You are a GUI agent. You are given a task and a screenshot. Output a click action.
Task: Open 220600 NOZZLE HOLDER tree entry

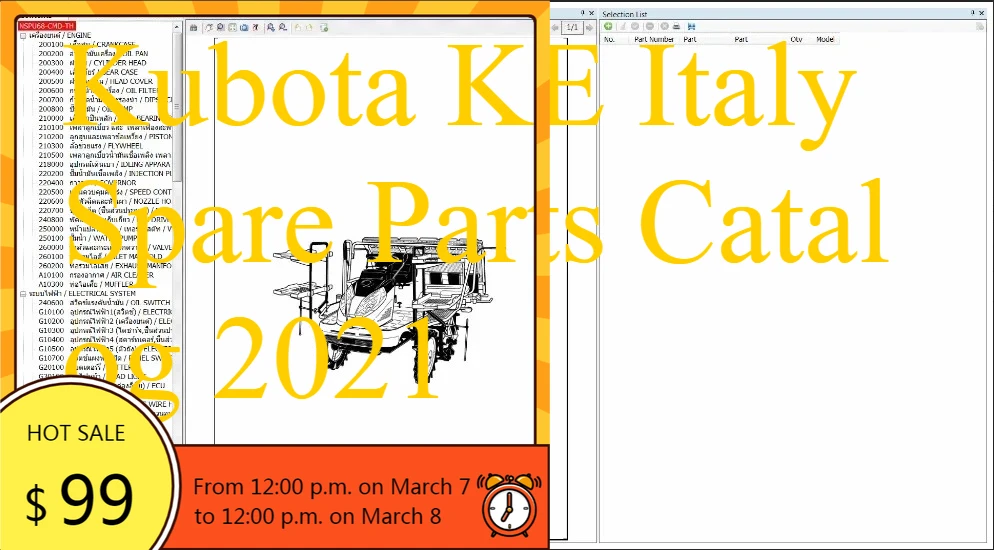105,201
